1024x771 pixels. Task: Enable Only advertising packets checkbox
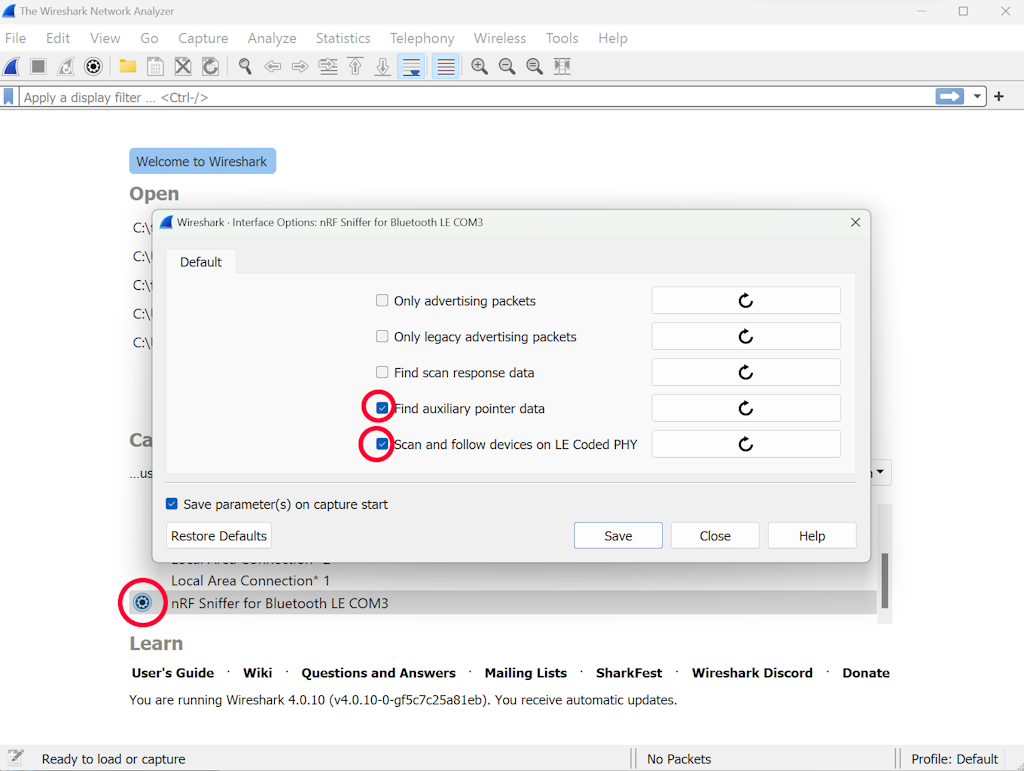[x=382, y=300]
